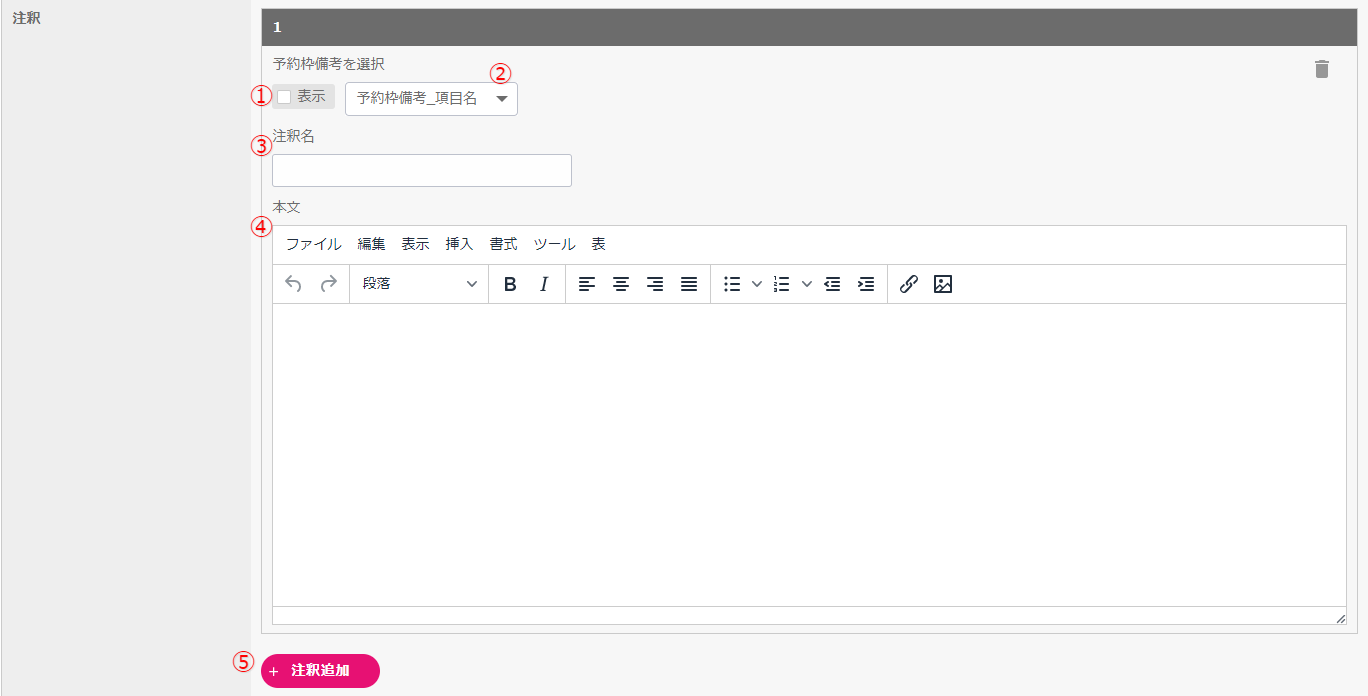The height and width of the screenshot is (696, 1368).
Task: Expand bullet list style options arrow
Action: point(757,284)
